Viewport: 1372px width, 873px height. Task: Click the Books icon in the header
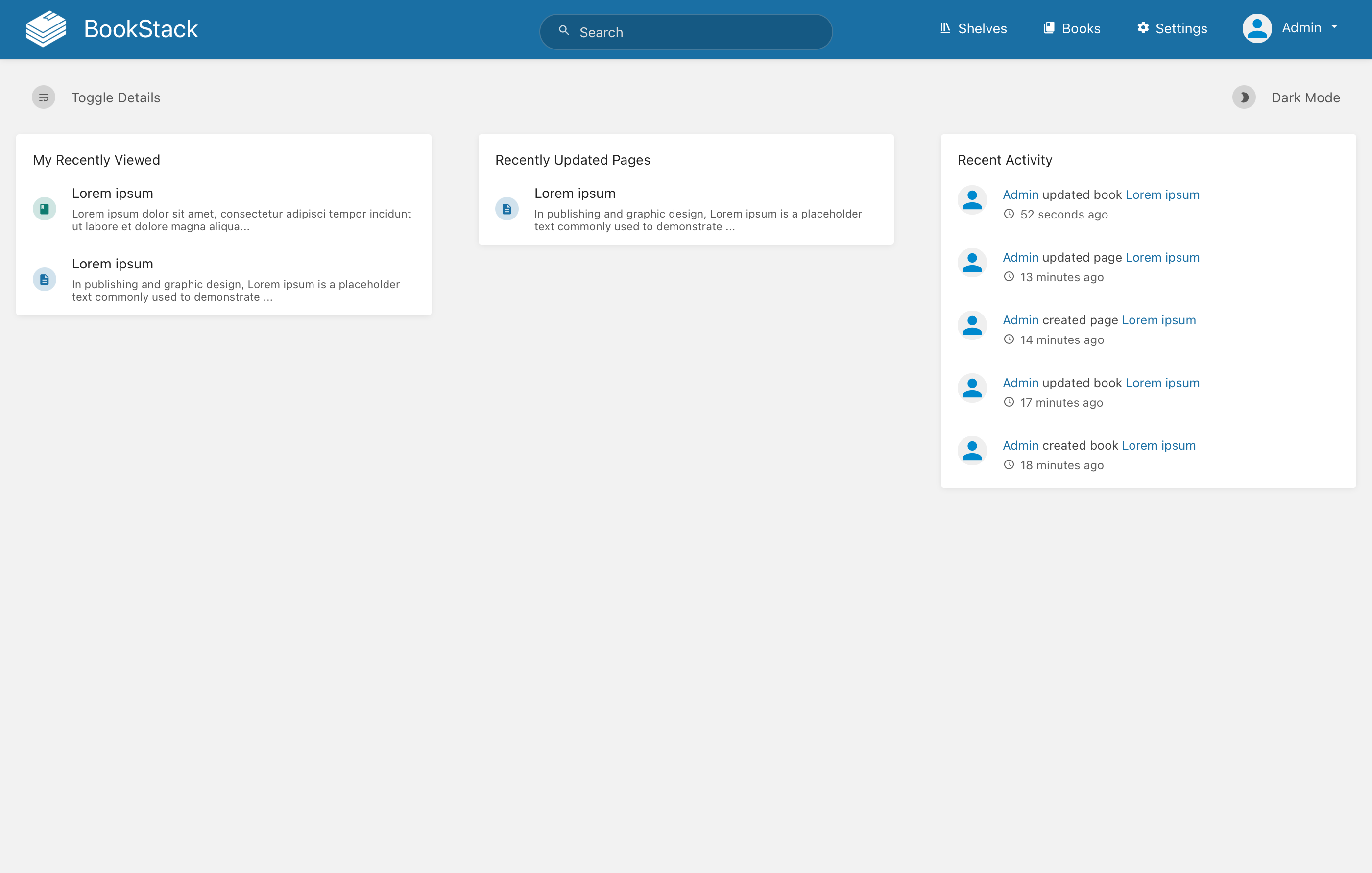[1049, 28]
